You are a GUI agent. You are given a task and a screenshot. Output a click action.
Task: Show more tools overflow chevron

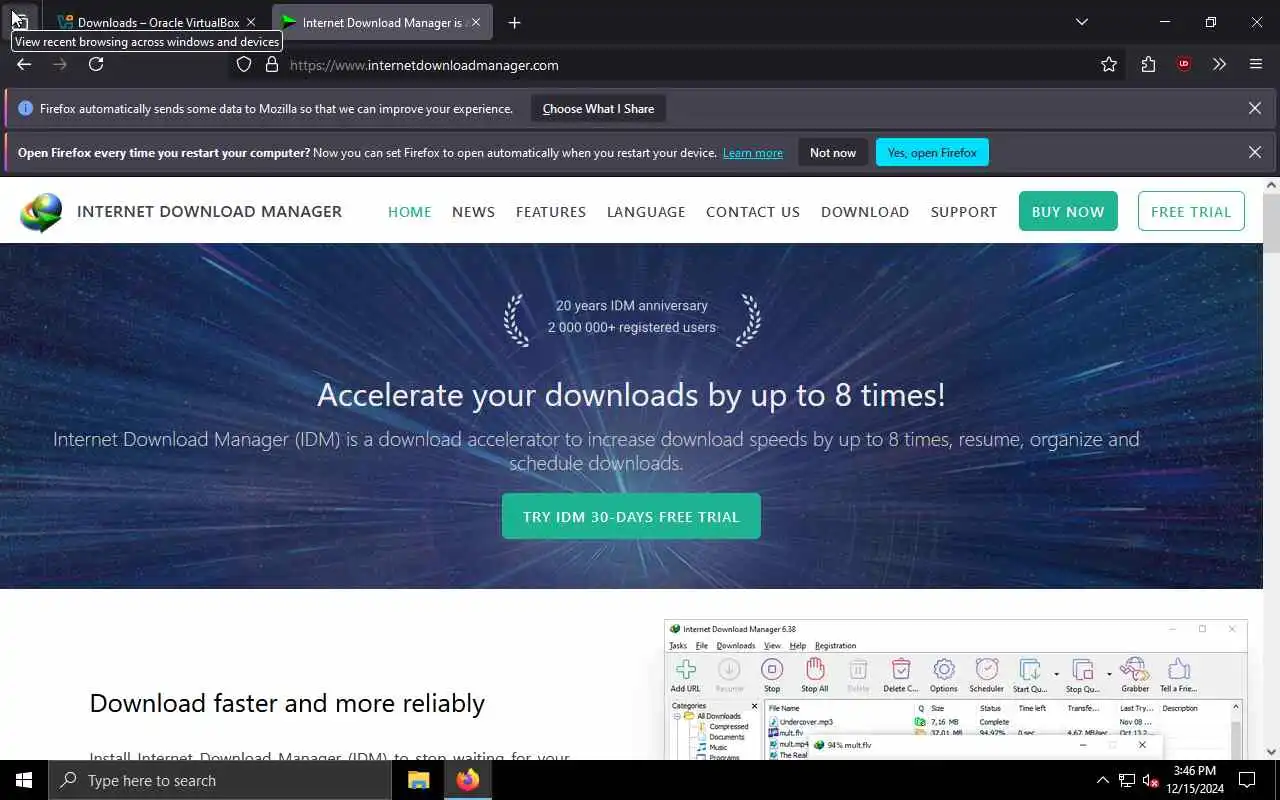[1219, 64]
